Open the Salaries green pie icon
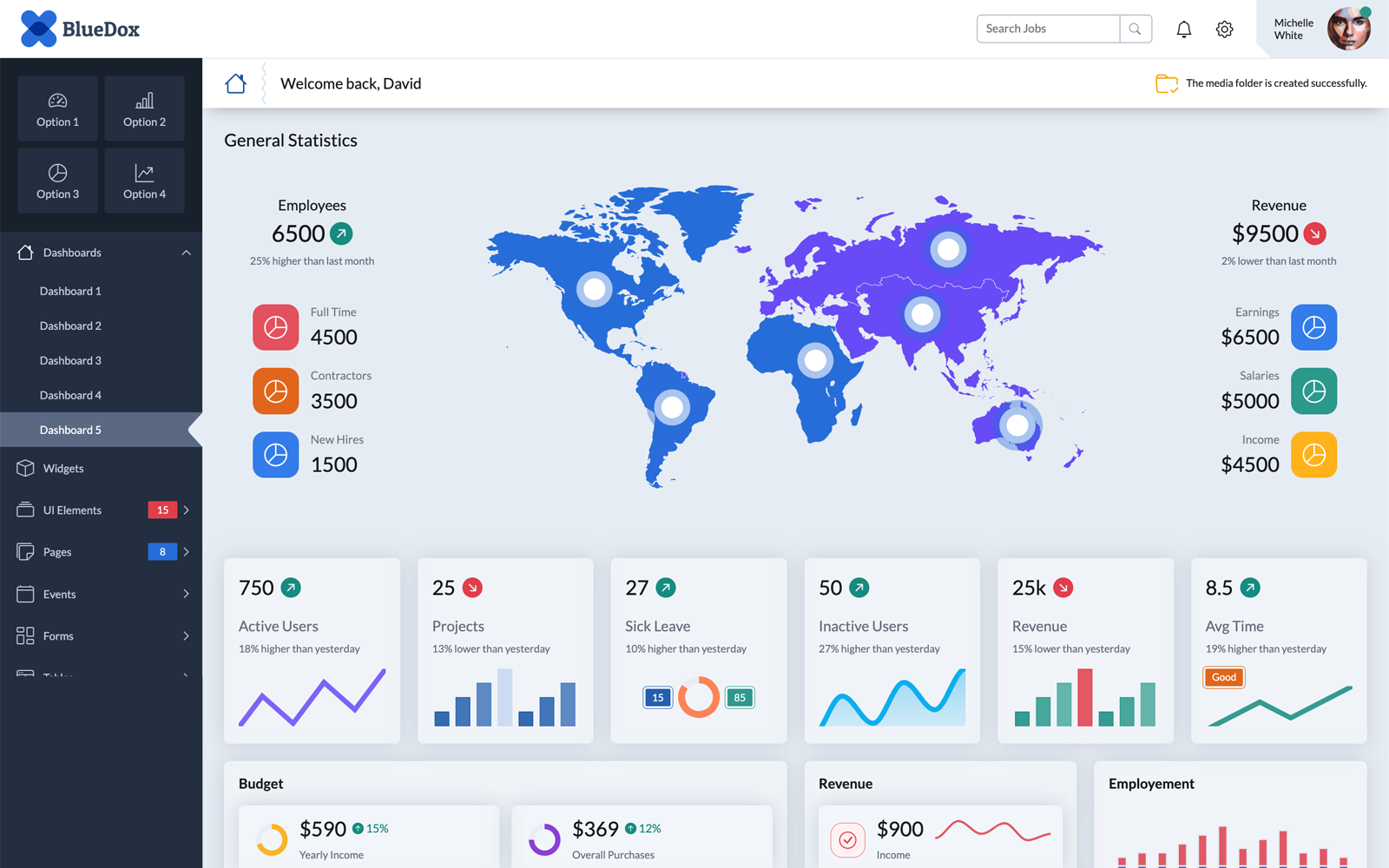Screen dimensions: 1389x868 point(1313,391)
